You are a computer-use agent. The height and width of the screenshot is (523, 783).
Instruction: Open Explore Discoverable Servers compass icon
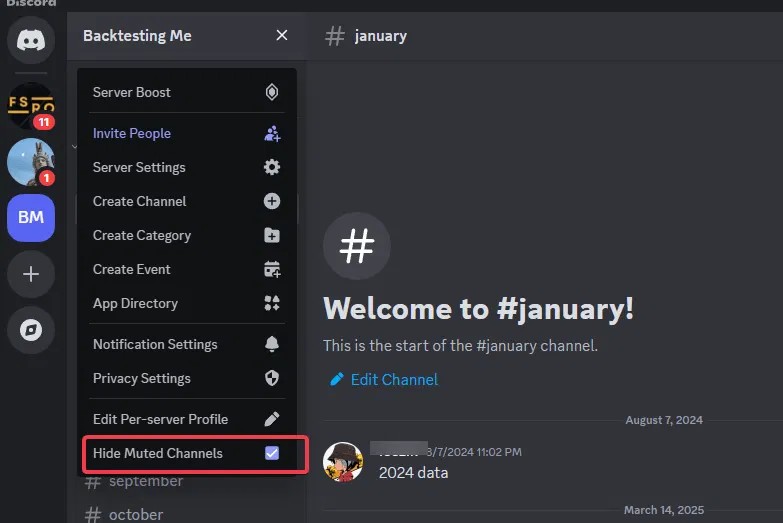point(31,330)
